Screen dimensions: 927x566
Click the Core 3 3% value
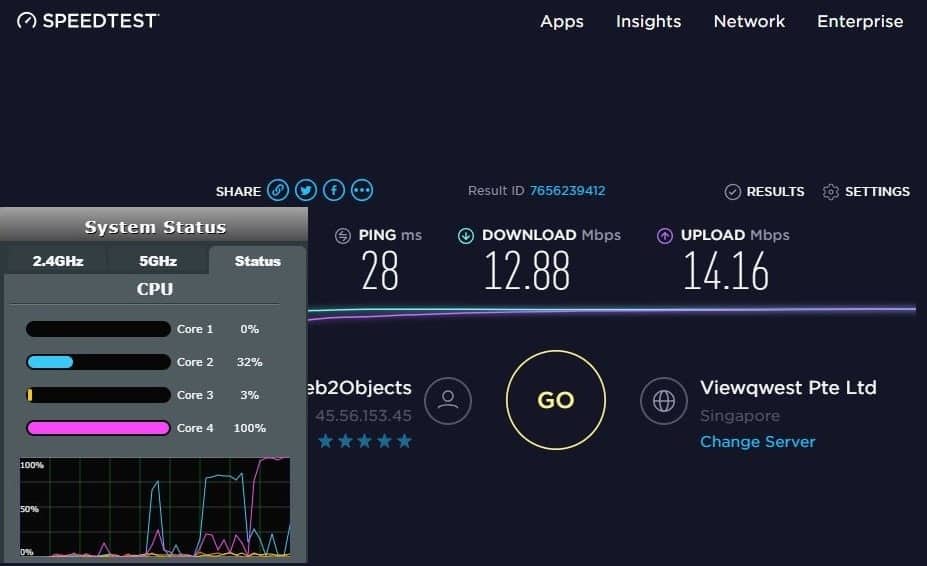coord(249,395)
